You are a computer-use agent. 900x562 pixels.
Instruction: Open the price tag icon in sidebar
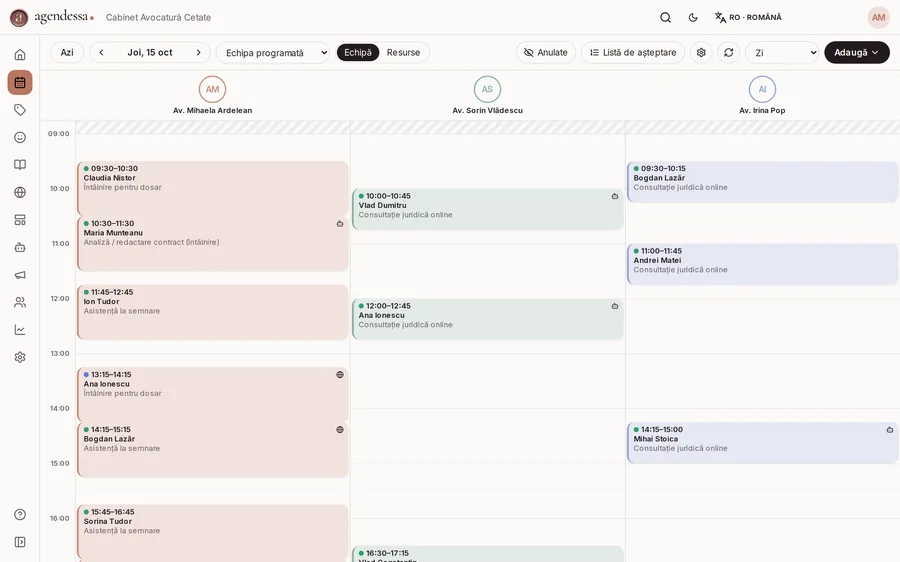tap(20, 110)
